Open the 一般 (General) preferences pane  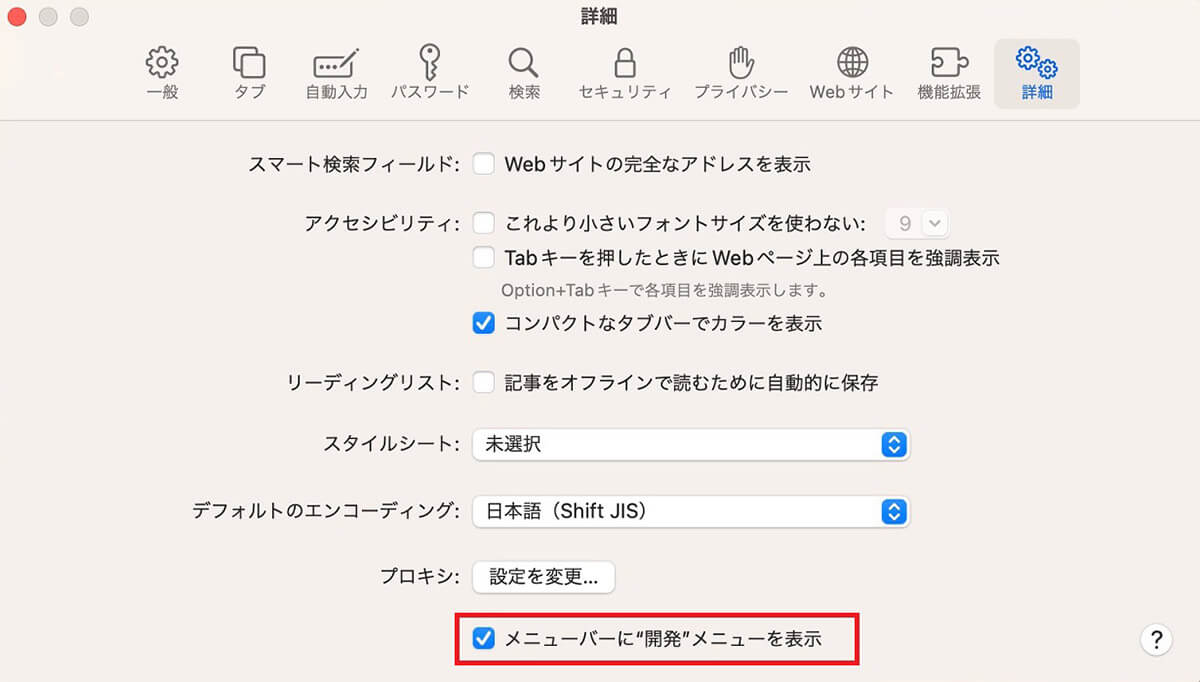click(x=162, y=74)
